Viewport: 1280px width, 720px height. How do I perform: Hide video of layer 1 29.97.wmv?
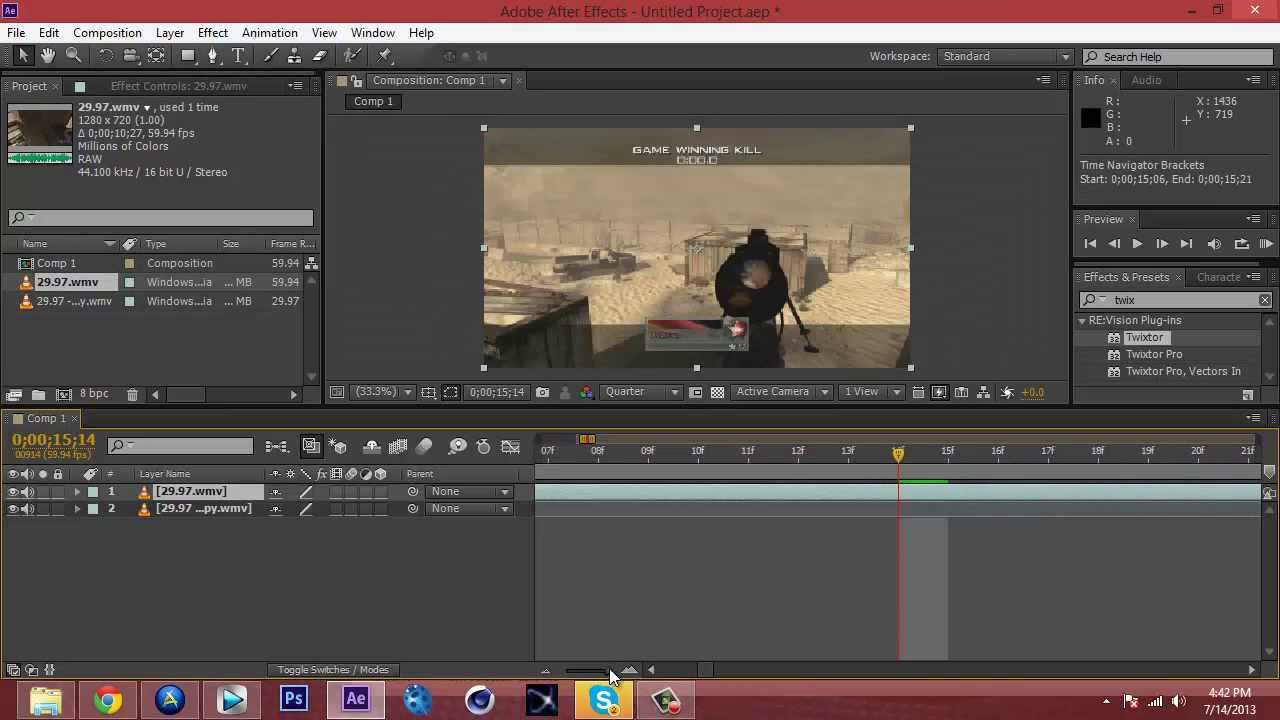coord(12,491)
